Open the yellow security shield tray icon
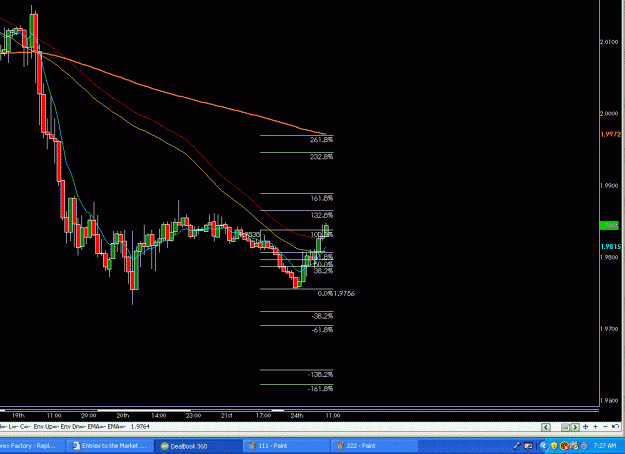The width and height of the screenshot is (625, 454). [554, 446]
